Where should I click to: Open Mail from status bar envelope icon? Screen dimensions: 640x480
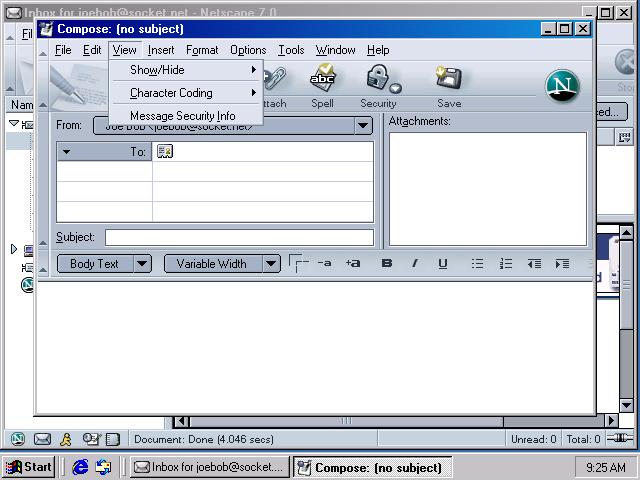(42, 439)
